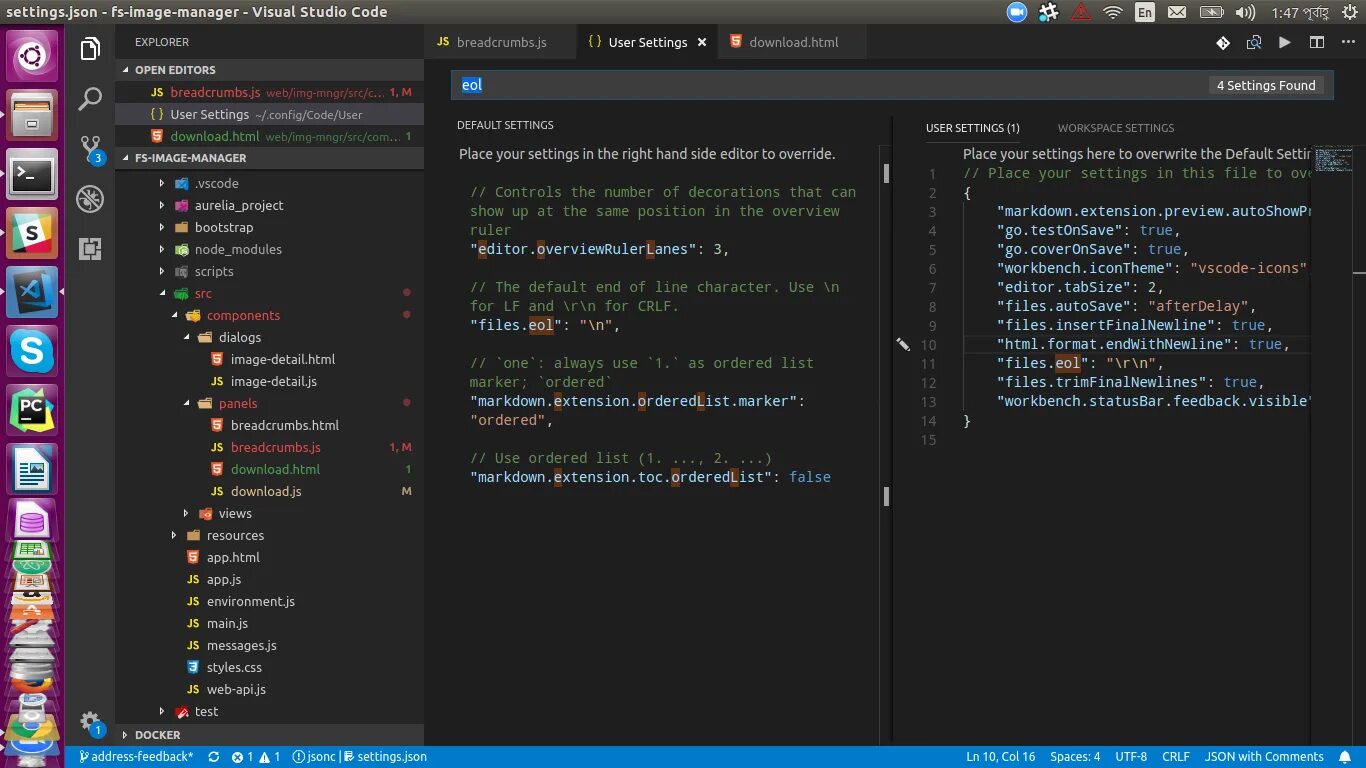Change line ending via CRLF status item
The width and height of the screenshot is (1366, 768).
[1176, 757]
